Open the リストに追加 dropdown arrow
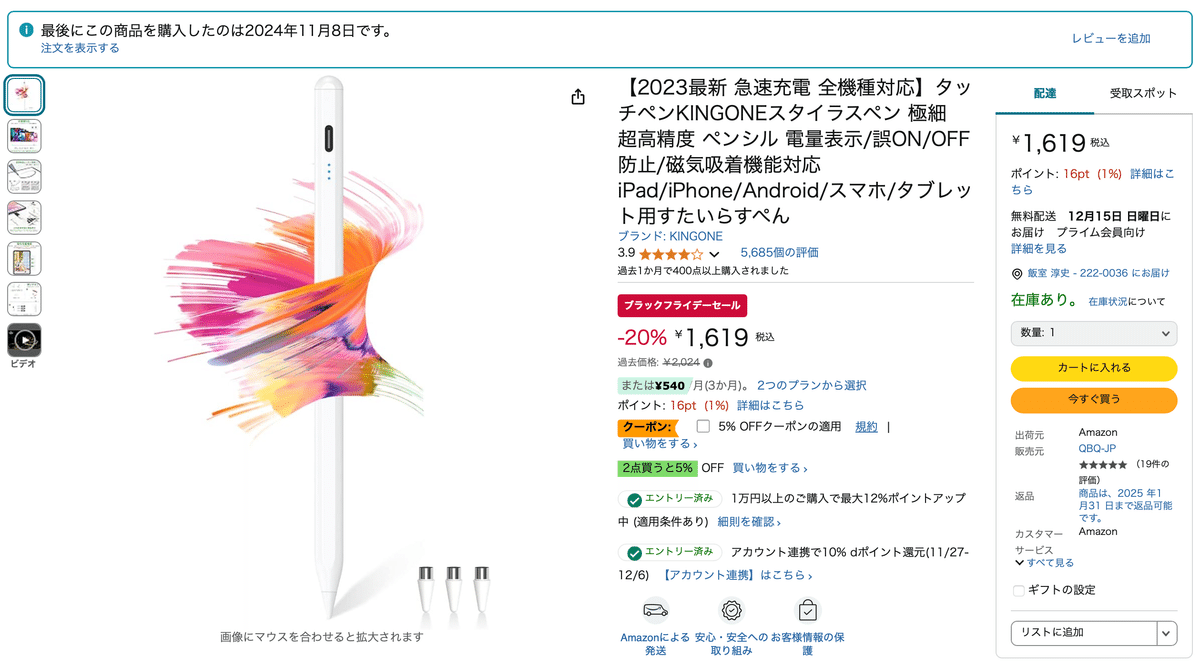 coord(1166,633)
